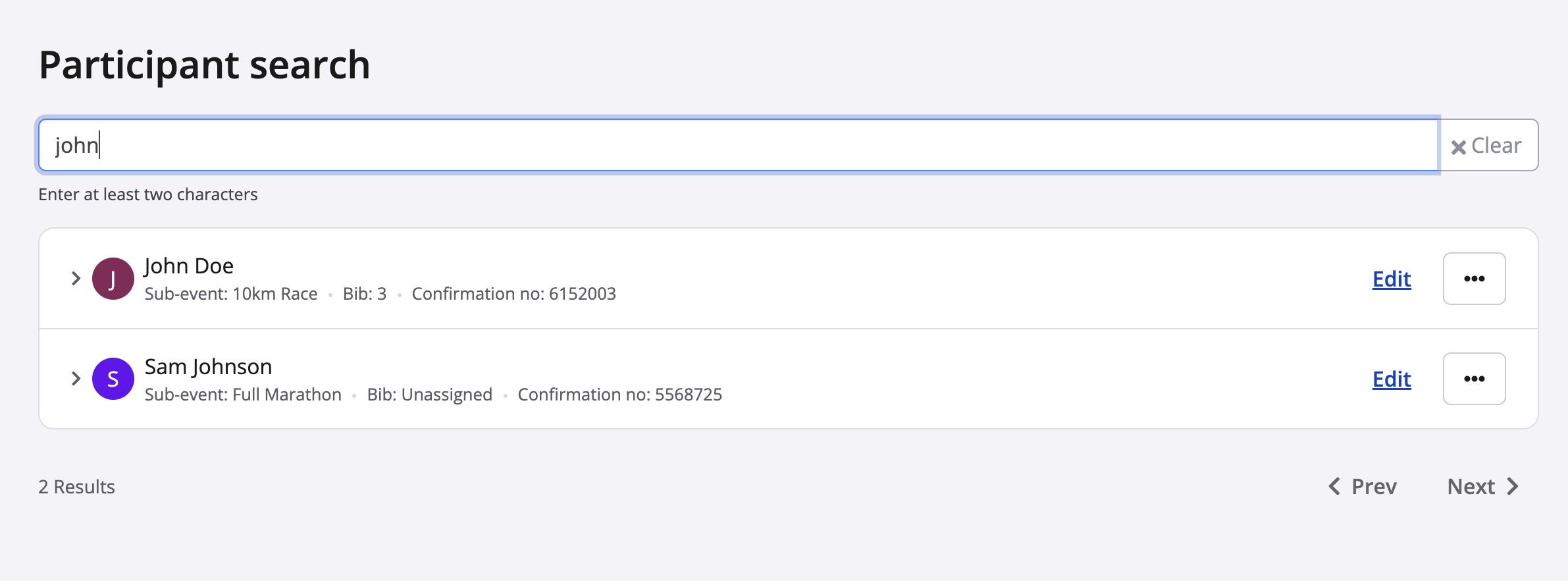This screenshot has width=1568, height=581.
Task: Click John Doe's "J" avatar icon
Action: pyautogui.click(x=113, y=279)
